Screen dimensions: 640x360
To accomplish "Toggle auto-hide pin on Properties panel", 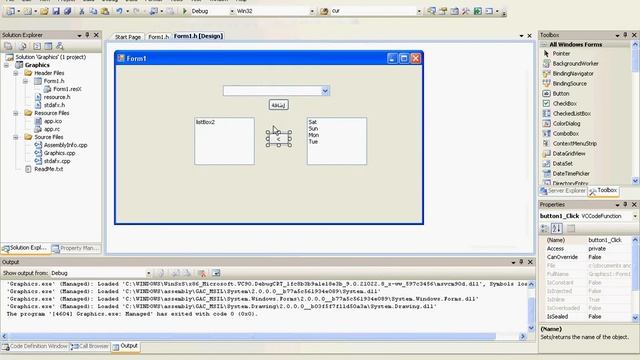I will [625, 204].
